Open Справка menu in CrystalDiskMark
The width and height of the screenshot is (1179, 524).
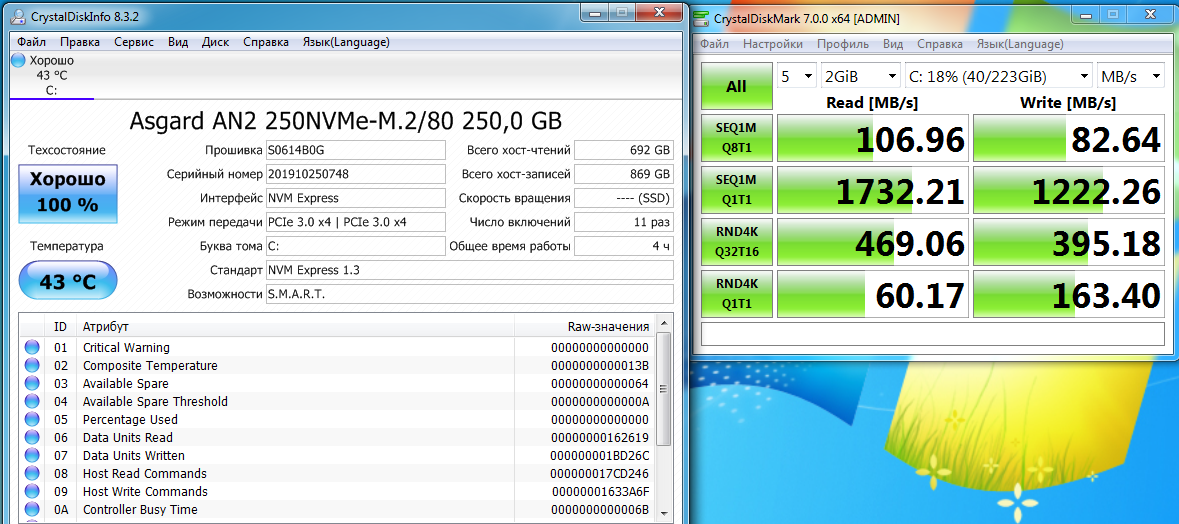click(940, 44)
